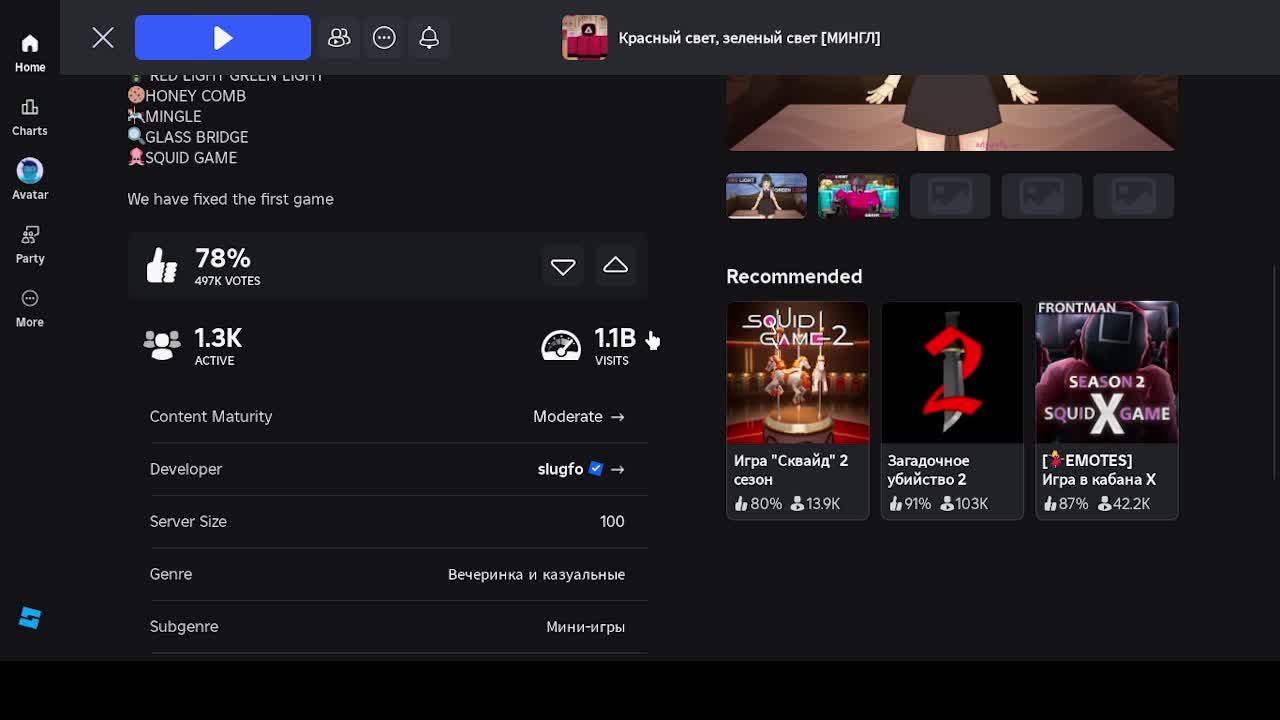Select the fifth placeholder image thumbnail
Image resolution: width=1280 pixels, height=720 pixels.
(x=1133, y=196)
